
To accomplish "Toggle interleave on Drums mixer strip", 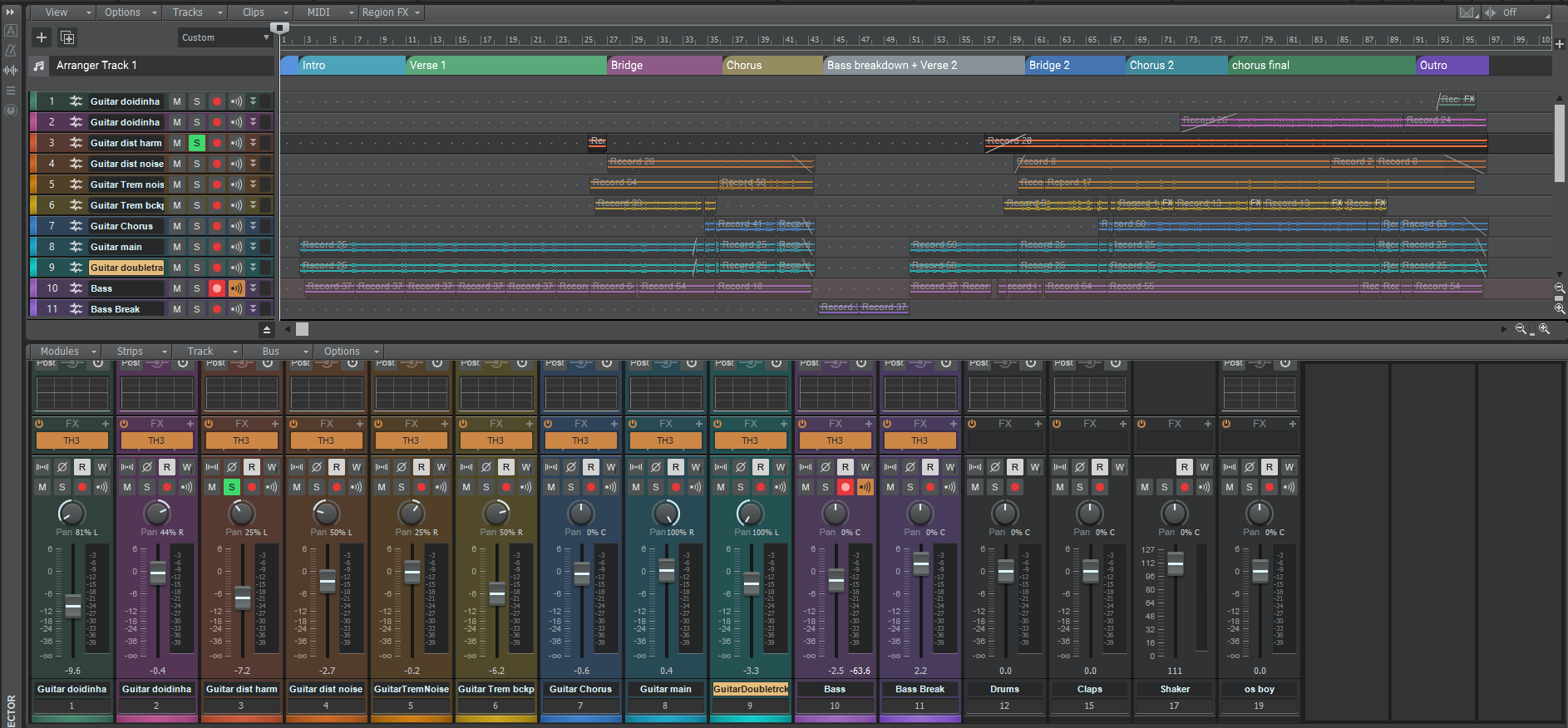I will coord(975,467).
